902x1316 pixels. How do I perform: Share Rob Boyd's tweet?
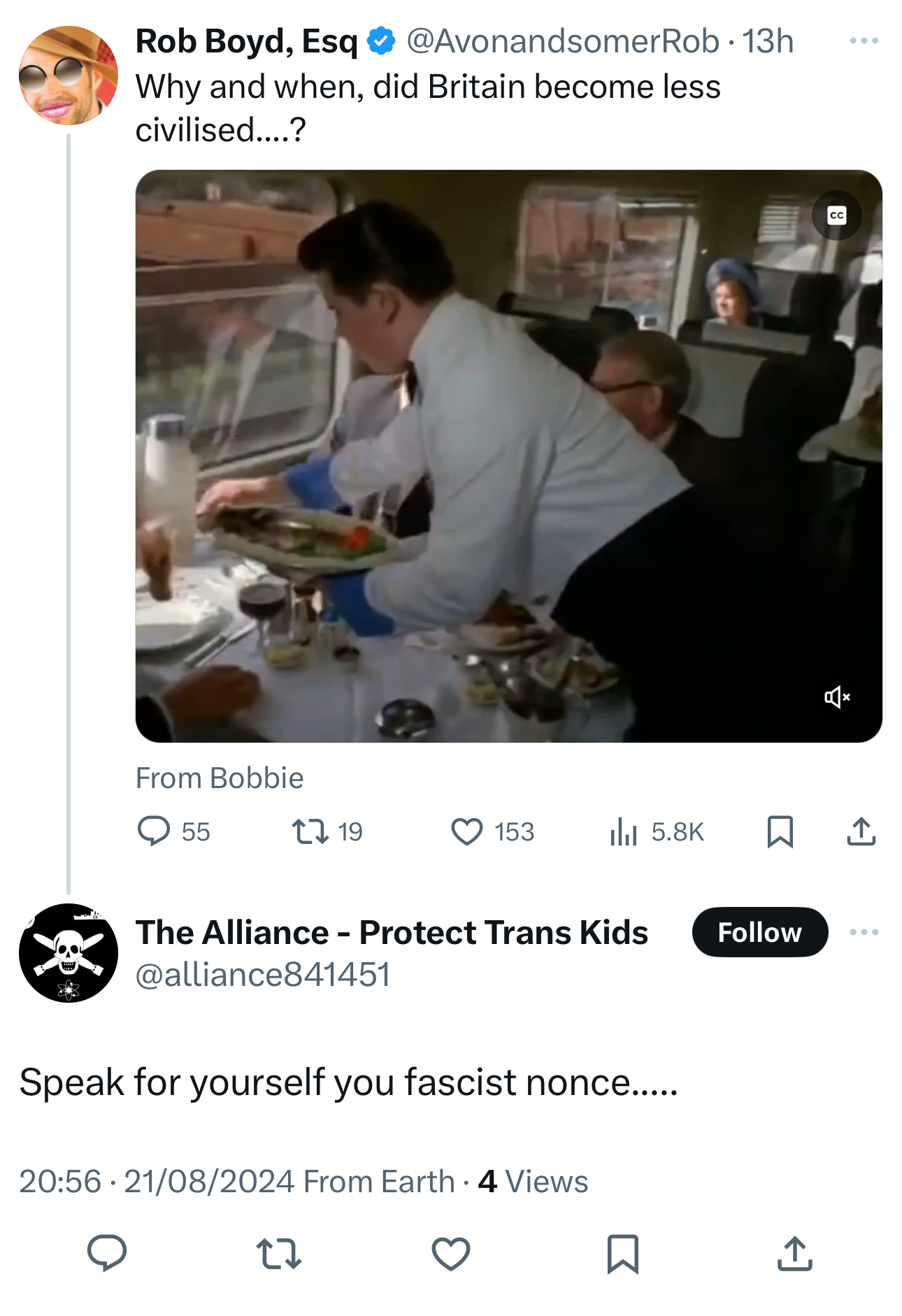point(861,831)
